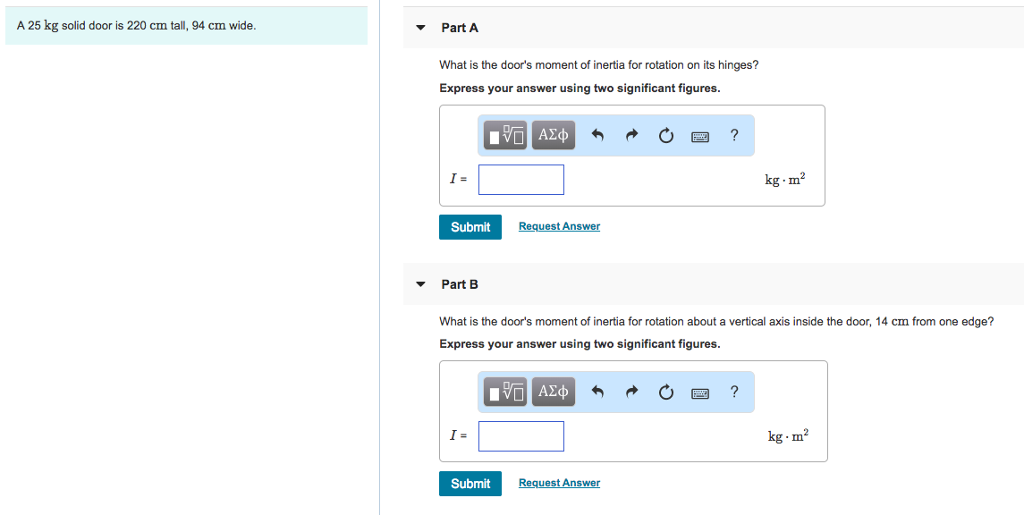Focus the Part B moment of inertia input
This screenshot has height=515, width=1024.
[x=521, y=436]
